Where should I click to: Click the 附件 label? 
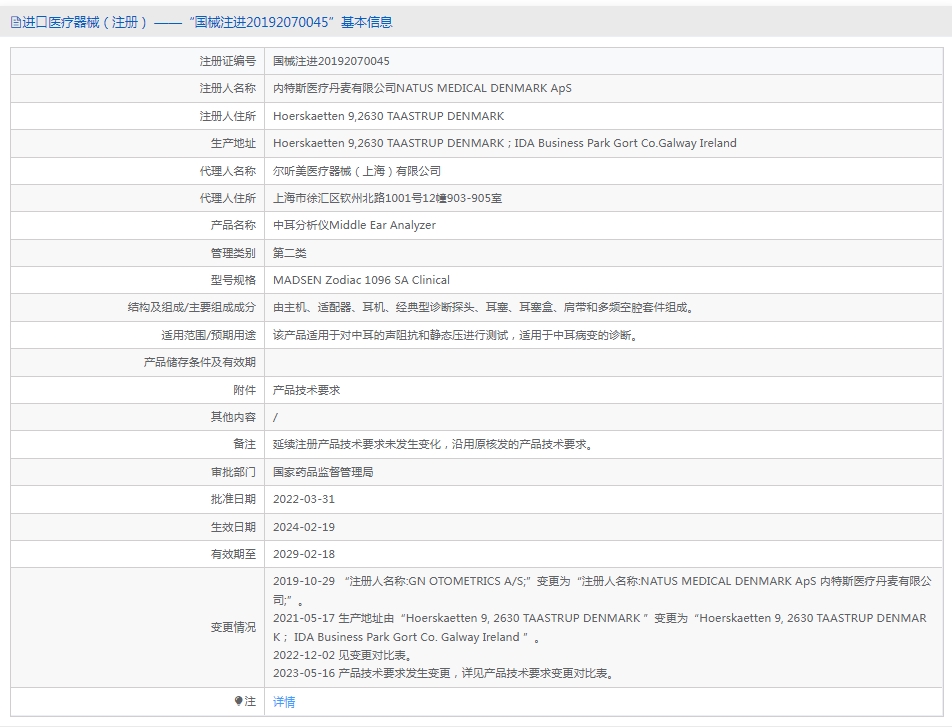point(245,390)
